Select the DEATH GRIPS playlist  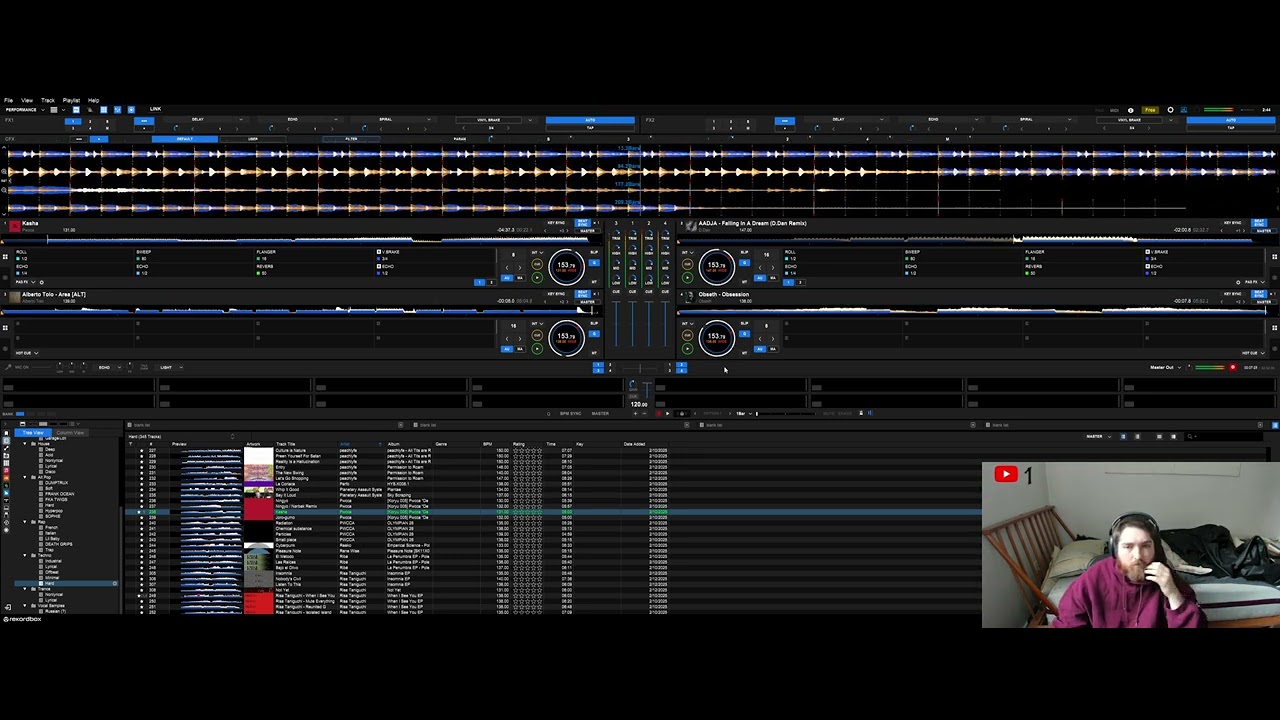tap(59, 544)
